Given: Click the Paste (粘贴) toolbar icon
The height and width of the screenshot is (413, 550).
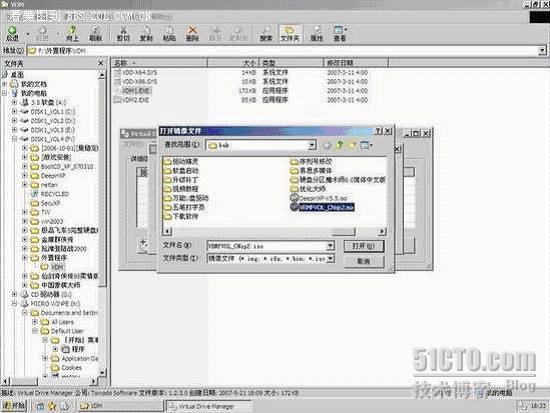Looking at the screenshot, I should pyautogui.click(x=169, y=34).
